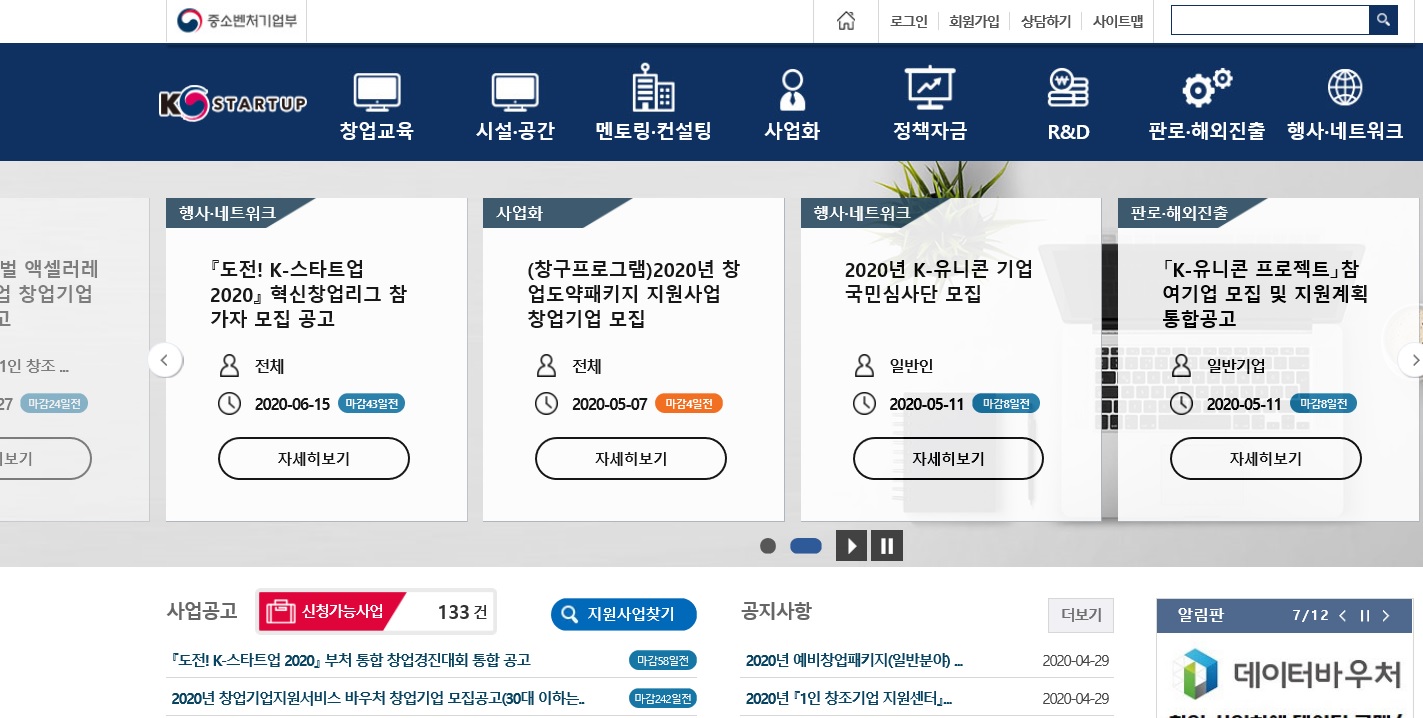Click 더보기 next to 공지사항

click(1081, 615)
